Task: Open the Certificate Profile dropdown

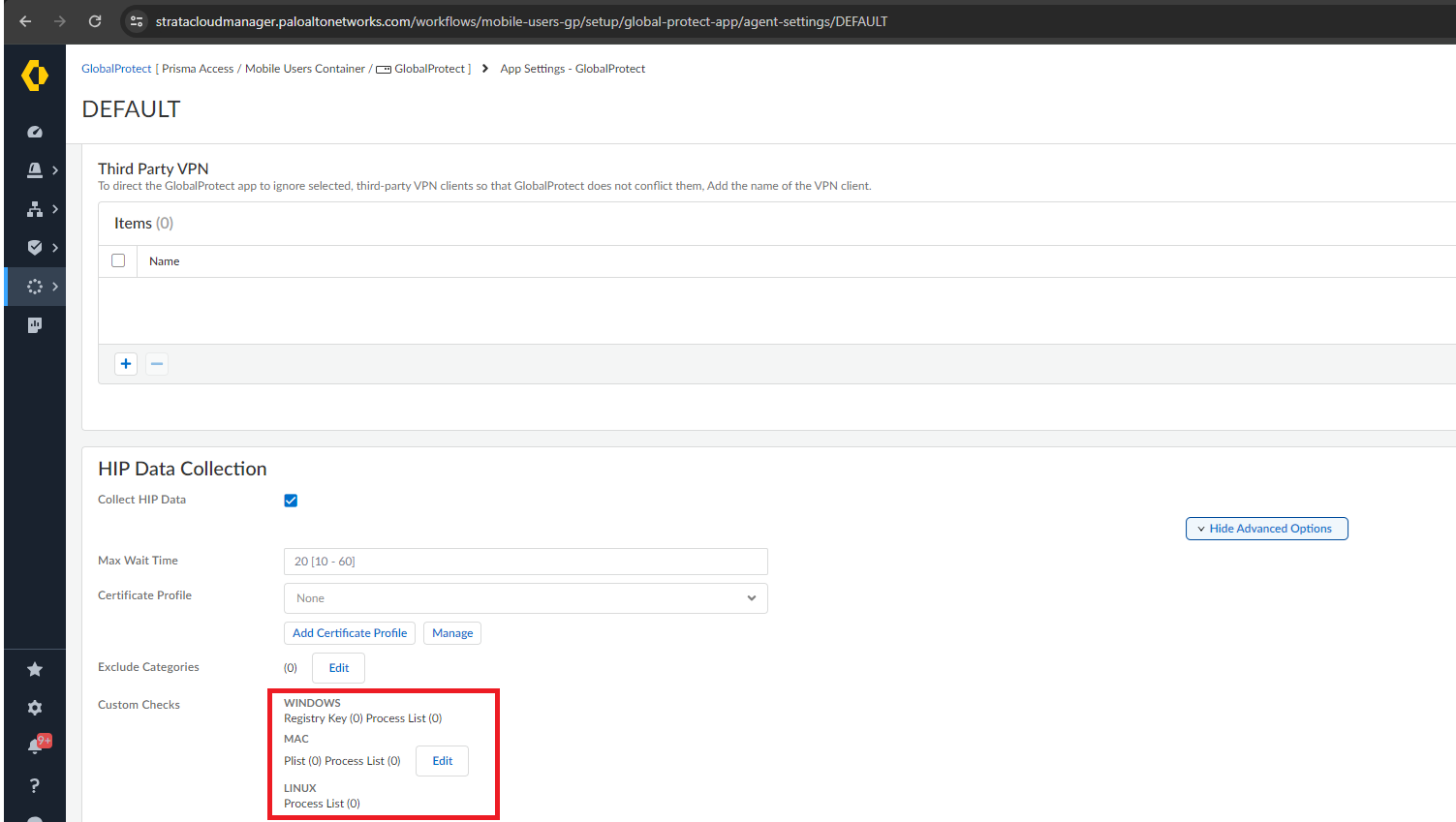Action: [526, 598]
